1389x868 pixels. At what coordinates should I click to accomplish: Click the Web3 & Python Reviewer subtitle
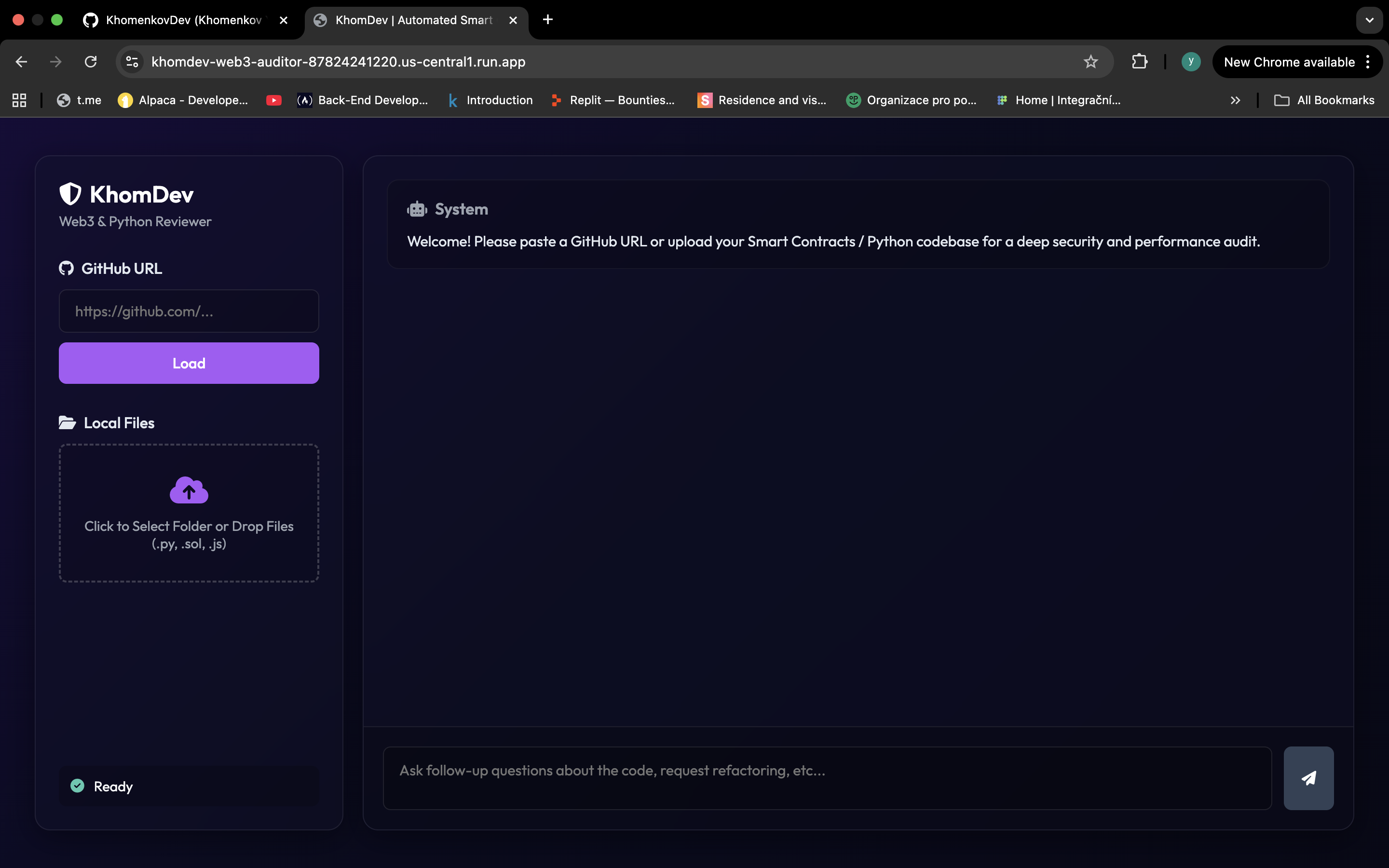135,222
